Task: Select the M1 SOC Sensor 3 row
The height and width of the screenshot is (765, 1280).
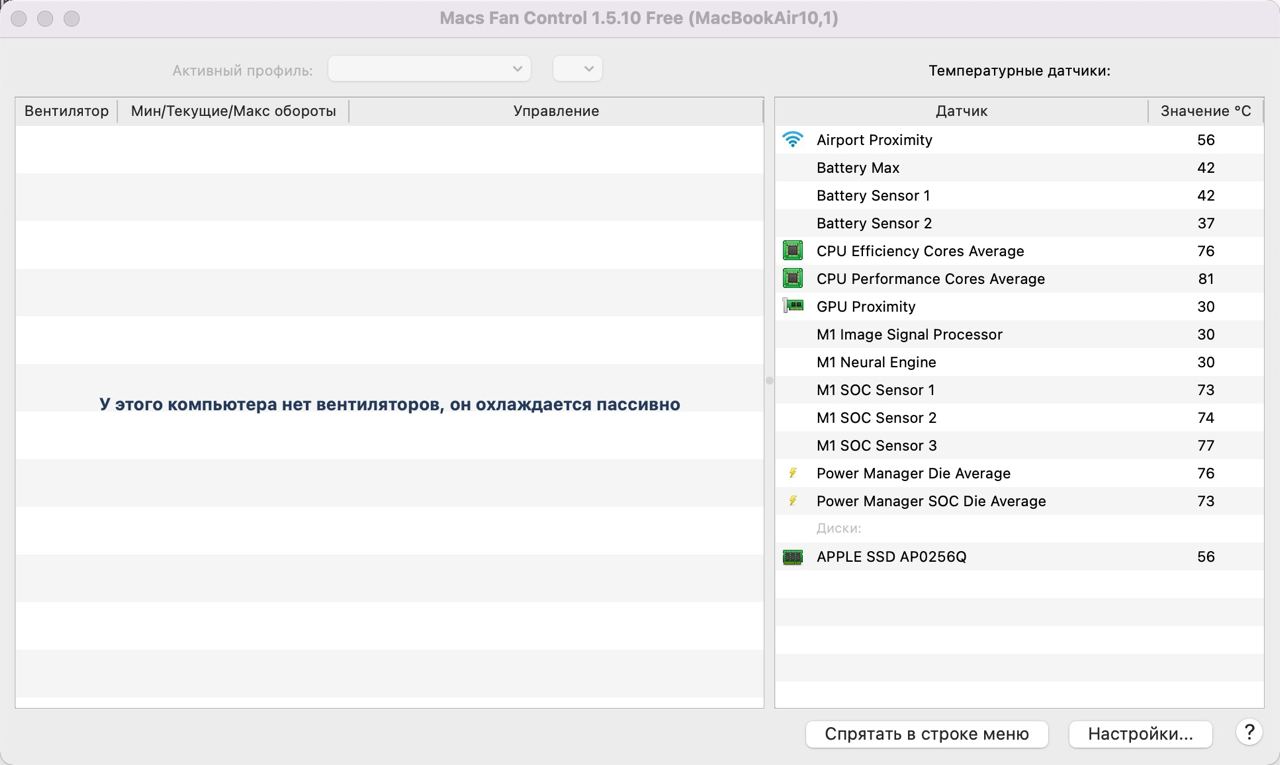Action: point(1019,446)
